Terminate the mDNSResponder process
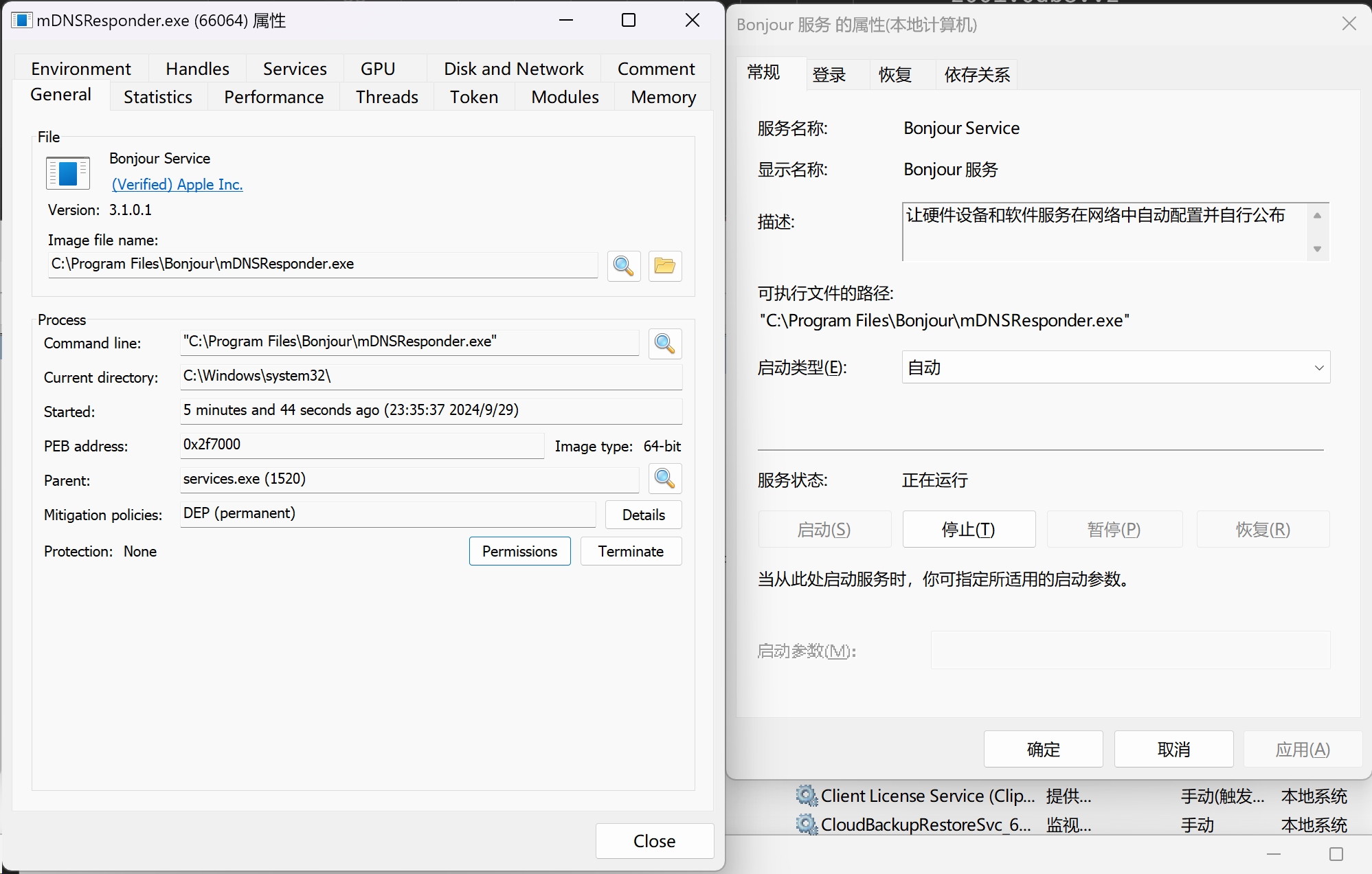 631,551
